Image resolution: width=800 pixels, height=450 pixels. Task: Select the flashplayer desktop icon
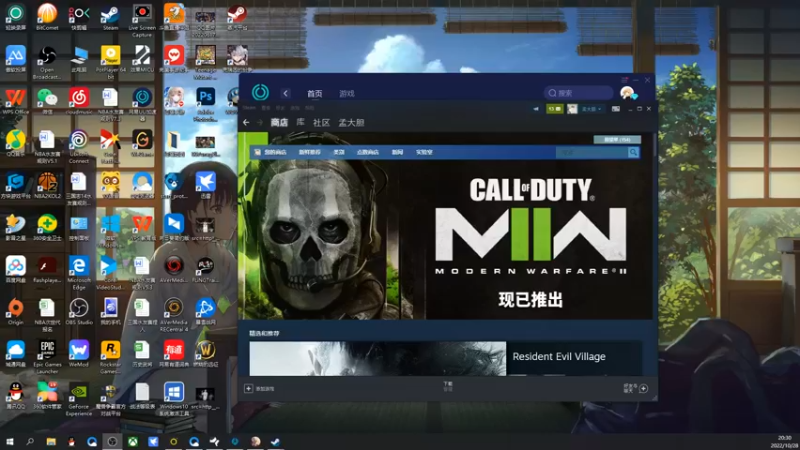coord(47,269)
